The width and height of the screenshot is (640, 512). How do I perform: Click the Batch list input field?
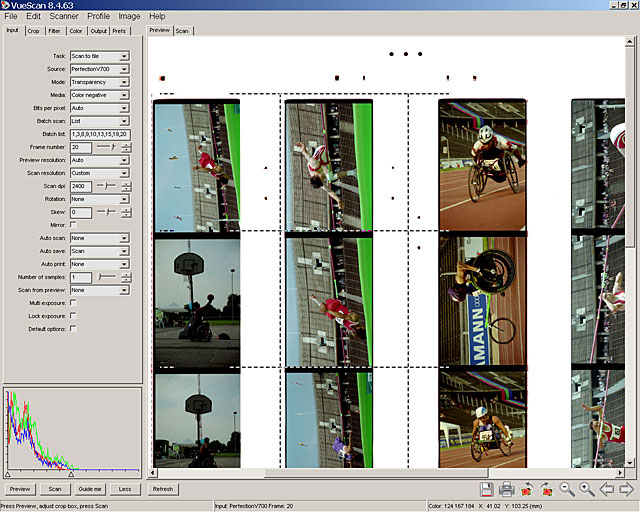[x=100, y=134]
